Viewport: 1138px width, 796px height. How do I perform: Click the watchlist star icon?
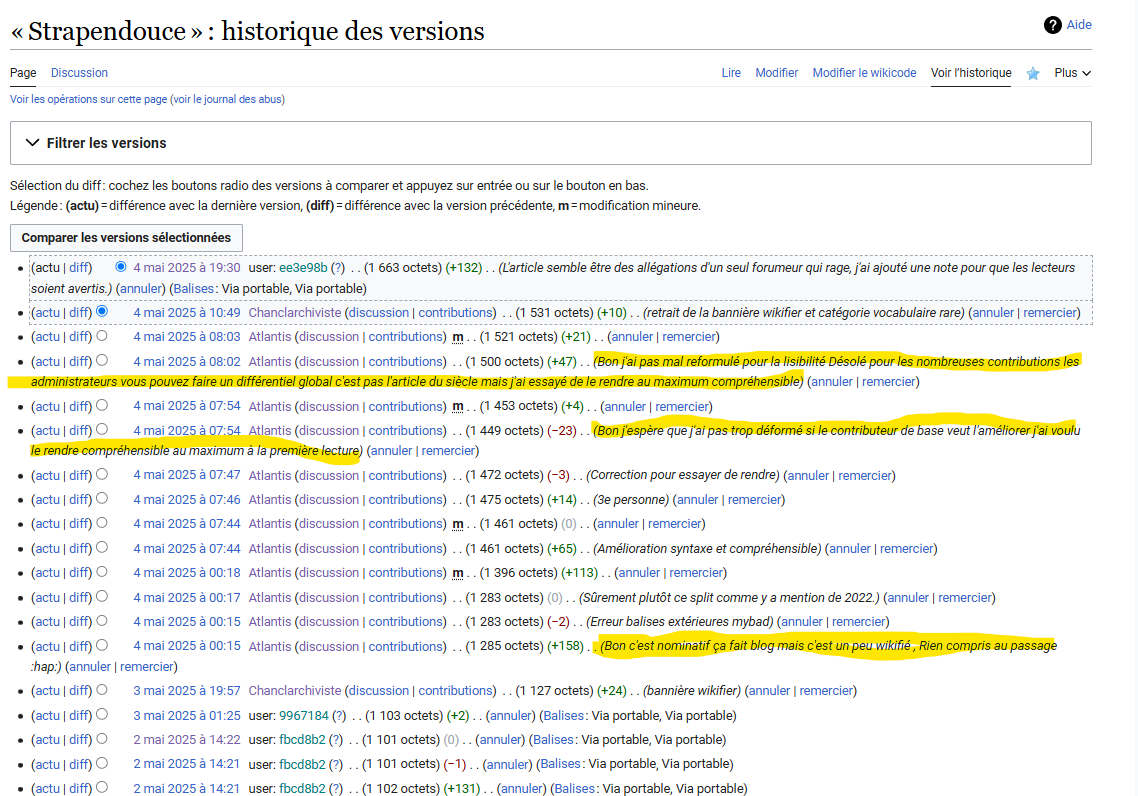click(x=1033, y=73)
